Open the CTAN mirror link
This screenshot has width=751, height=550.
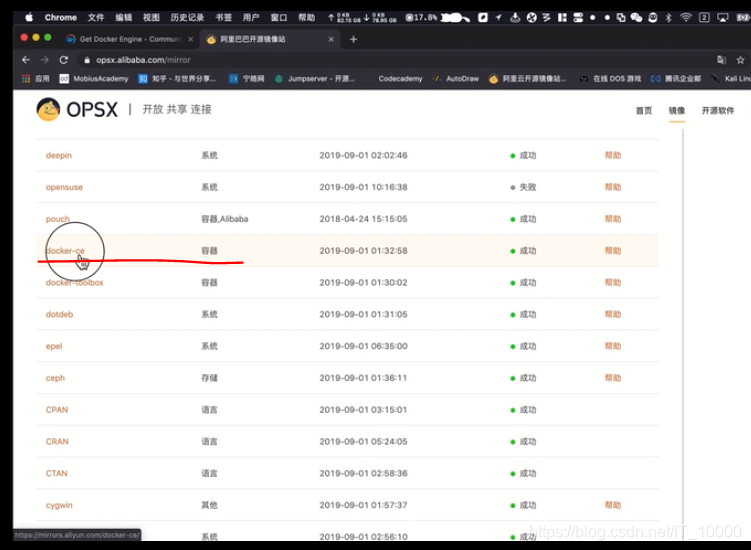tap(57, 473)
